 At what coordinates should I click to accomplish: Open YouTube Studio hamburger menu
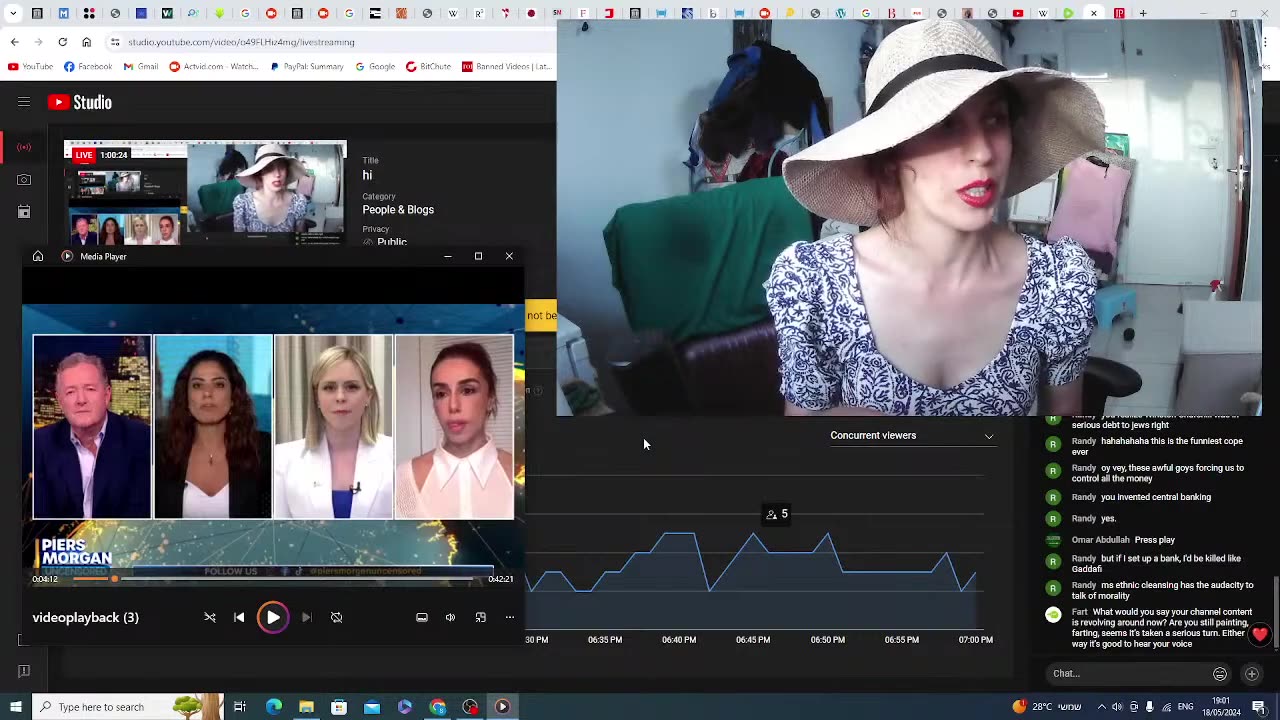tap(24, 102)
